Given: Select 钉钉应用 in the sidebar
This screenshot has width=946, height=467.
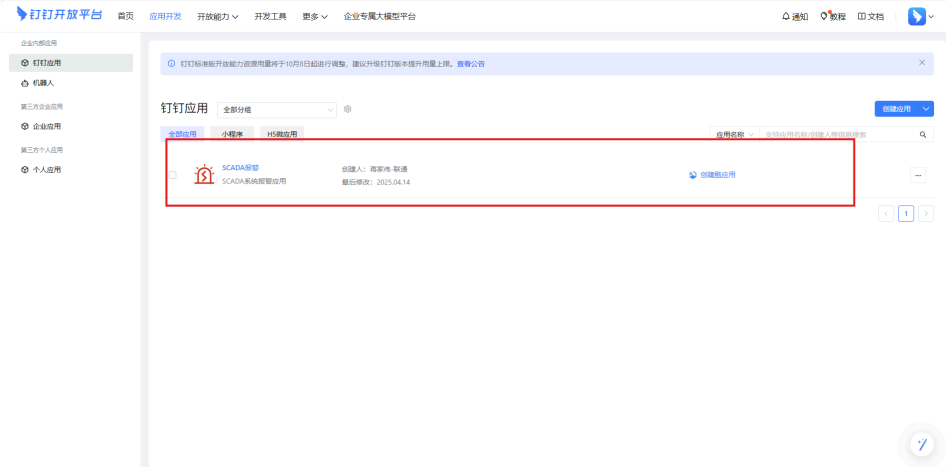Looking at the screenshot, I should pyautogui.click(x=71, y=63).
